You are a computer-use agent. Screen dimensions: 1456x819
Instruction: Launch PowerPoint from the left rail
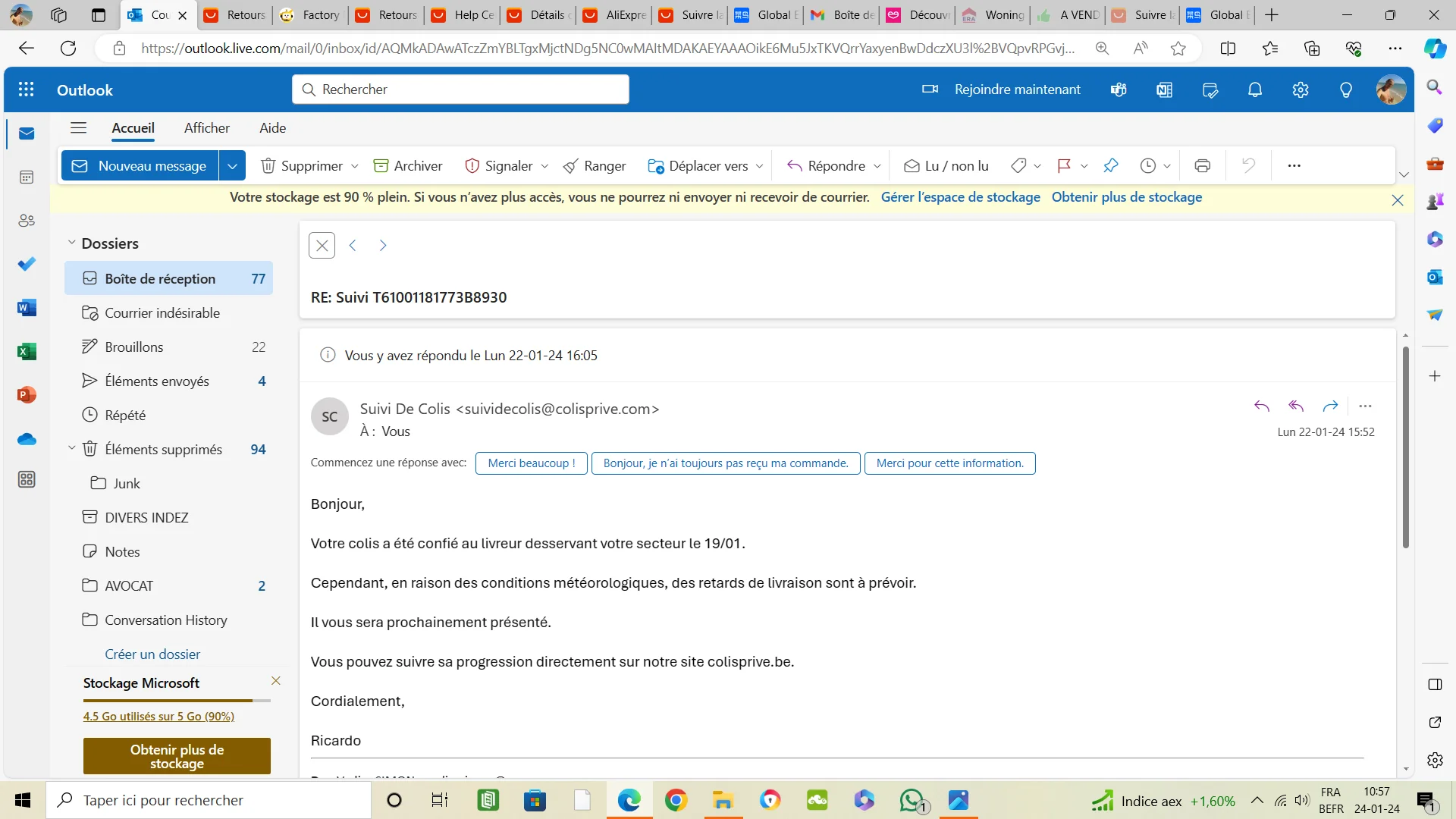pos(27,394)
